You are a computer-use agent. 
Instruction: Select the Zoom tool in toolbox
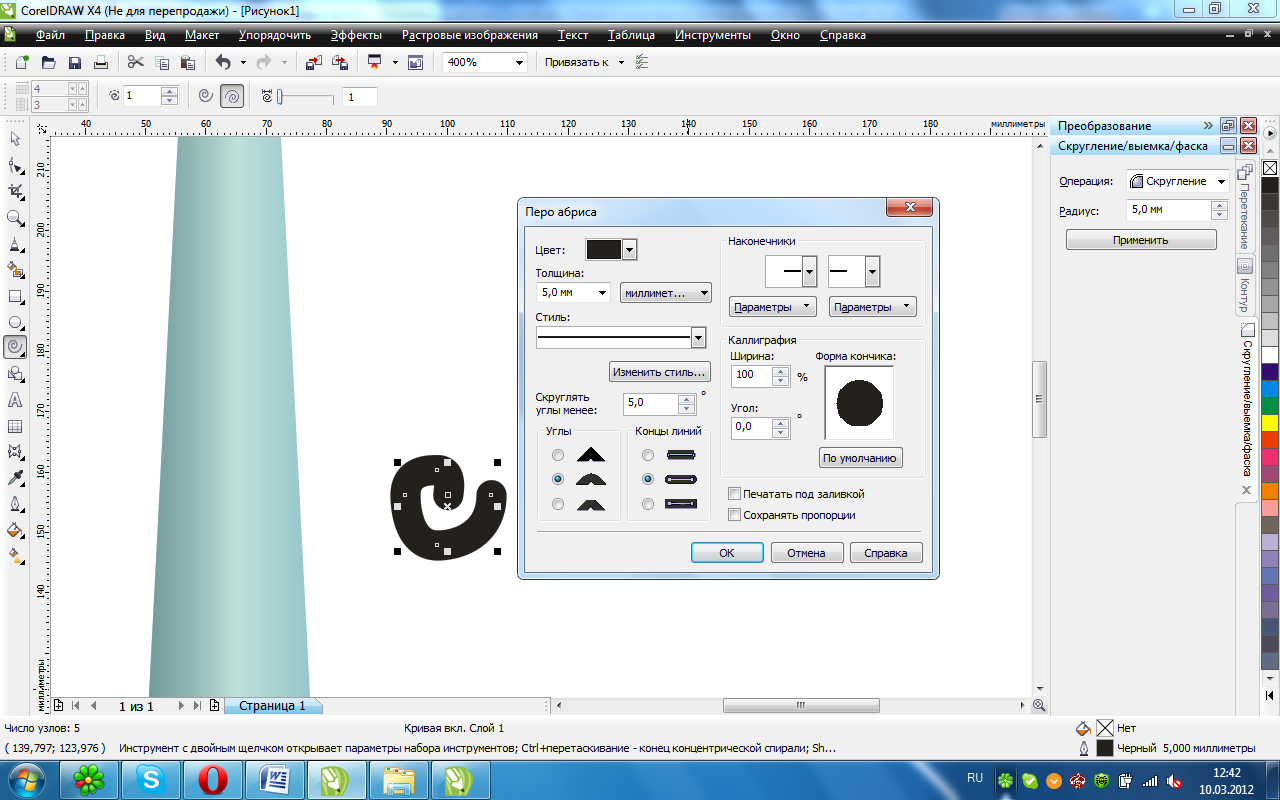[15, 217]
